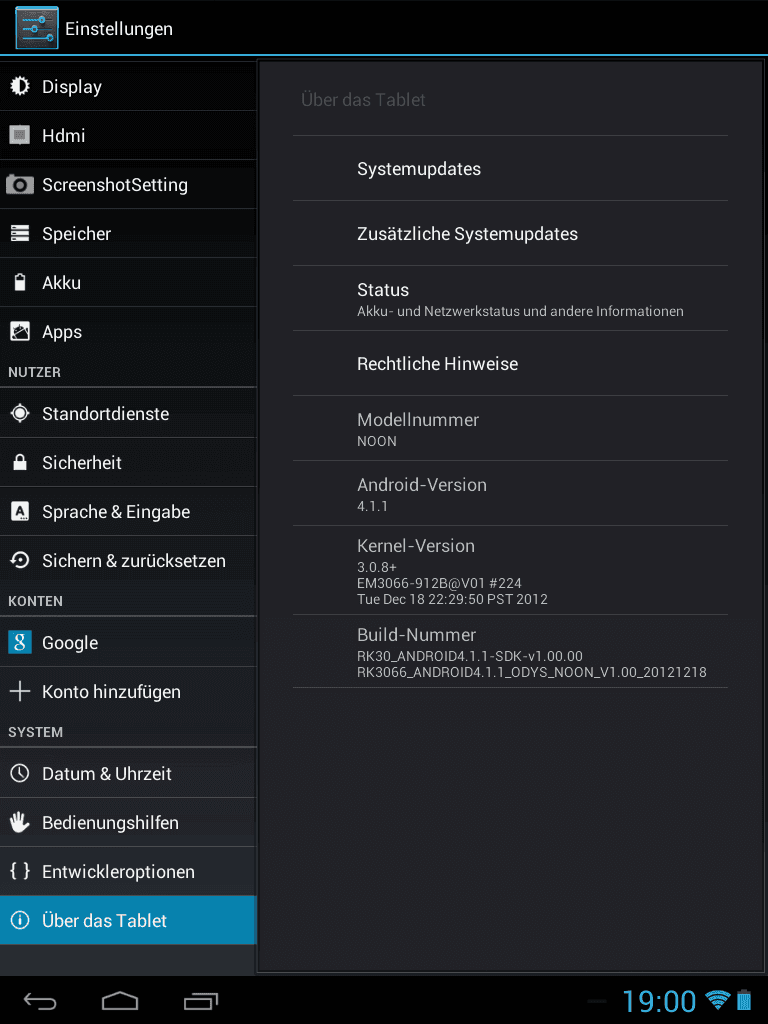Tap the Bedienungshilfen hand icon

[x=20, y=822]
